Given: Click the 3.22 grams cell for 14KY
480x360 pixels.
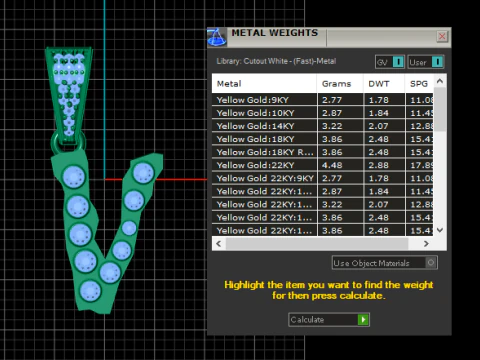Looking at the screenshot, I should (x=340, y=126).
